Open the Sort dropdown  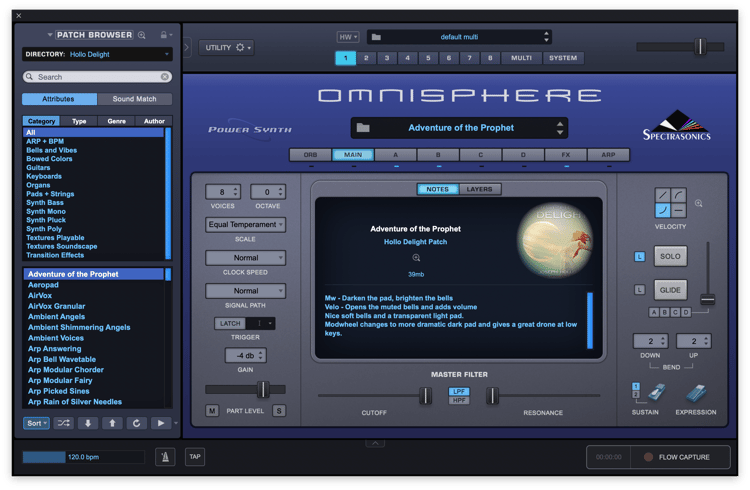point(36,423)
